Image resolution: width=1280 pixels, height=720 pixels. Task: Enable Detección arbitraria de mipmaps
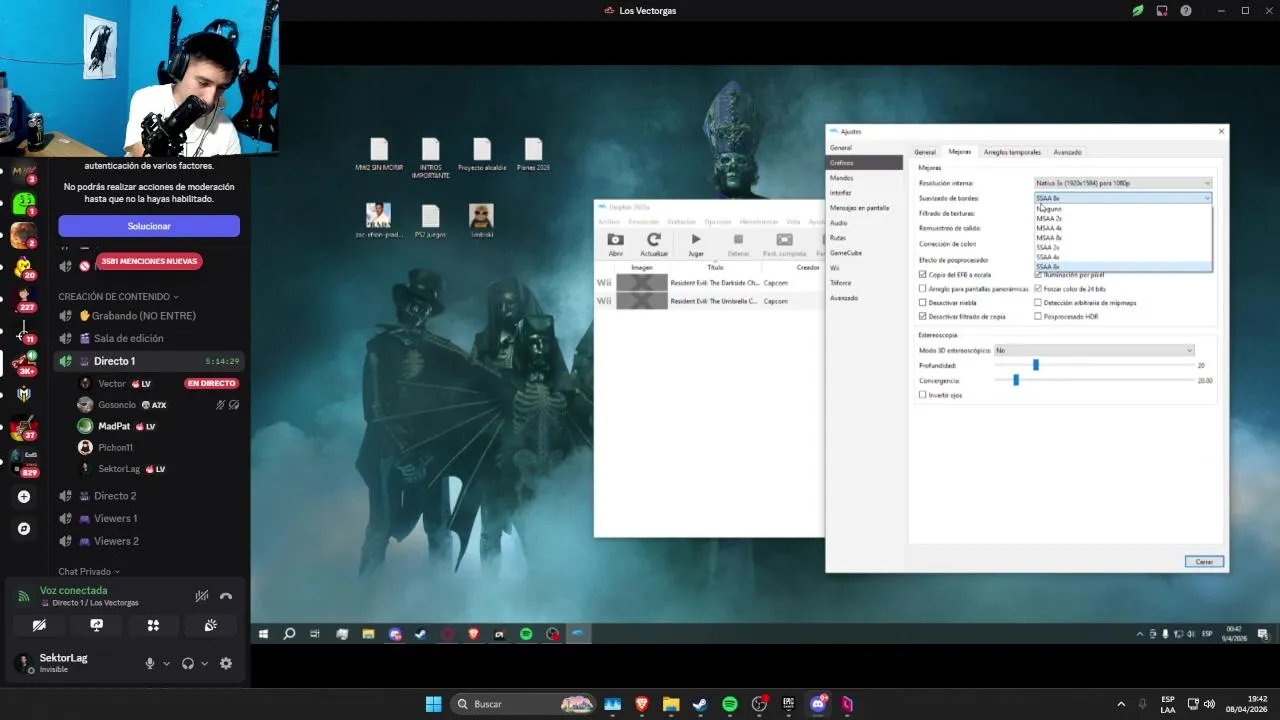1038,302
